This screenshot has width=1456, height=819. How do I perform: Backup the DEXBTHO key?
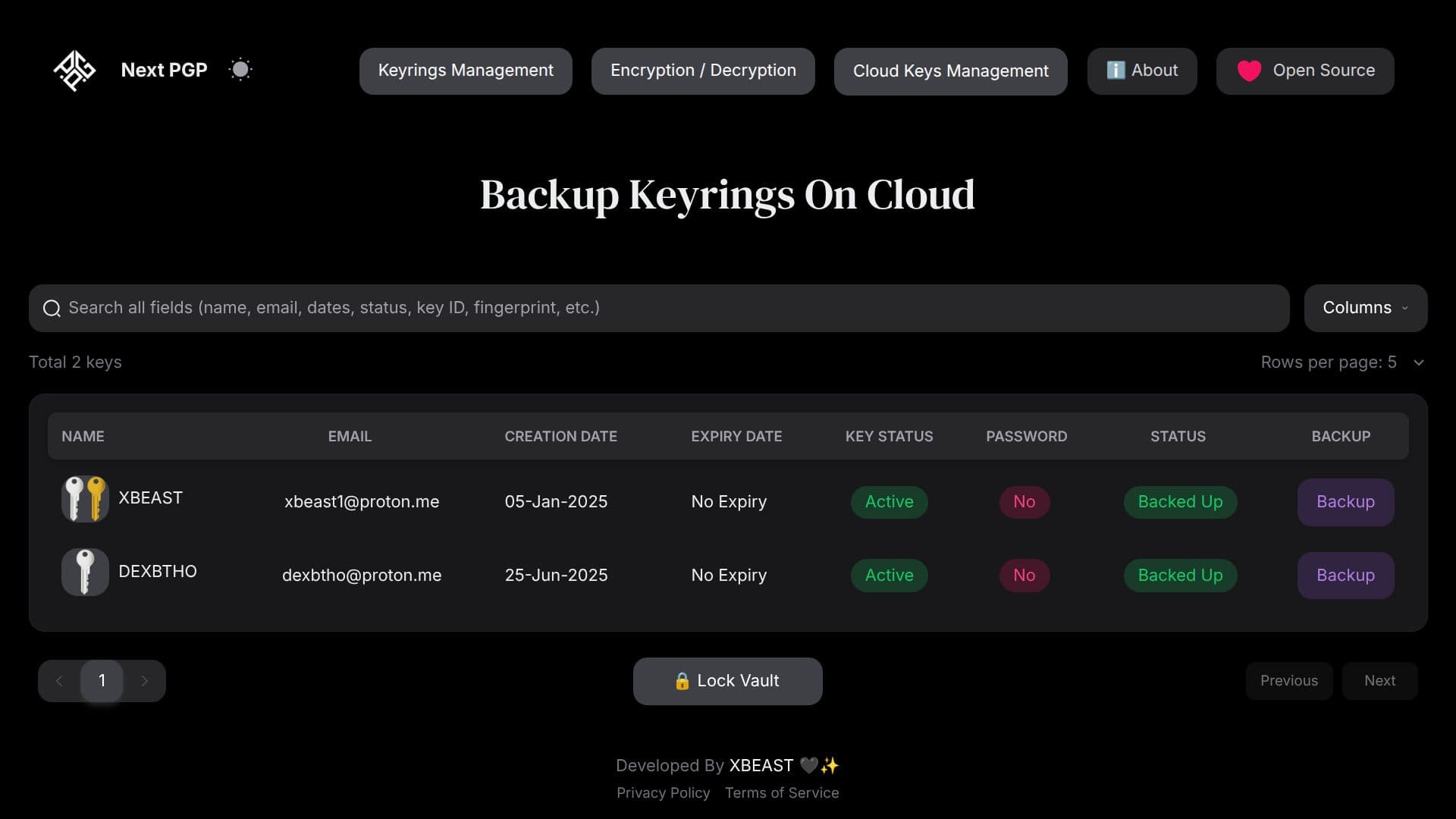tap(1345, 576)
